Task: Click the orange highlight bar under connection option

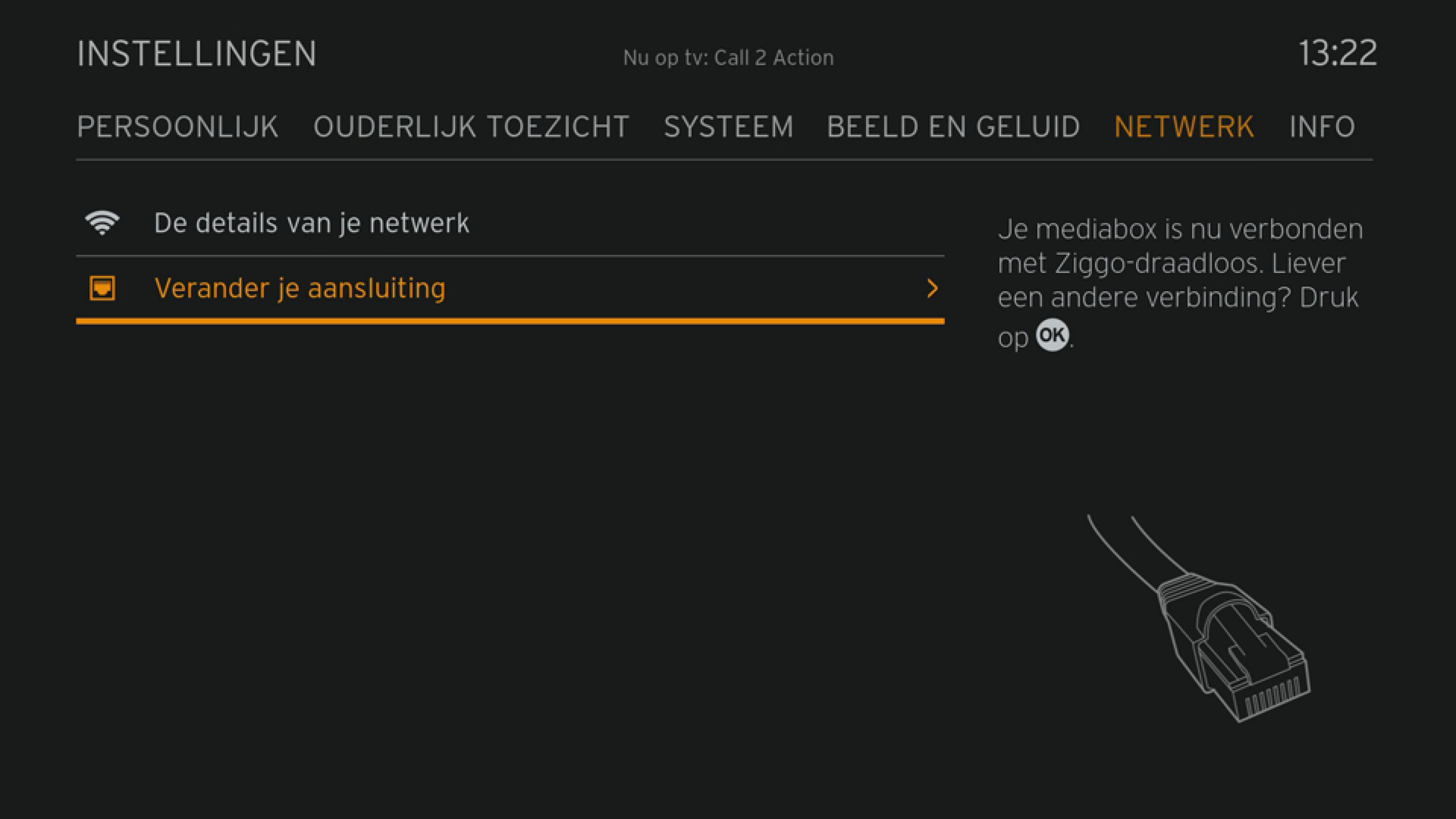Action: pos(510,321)
